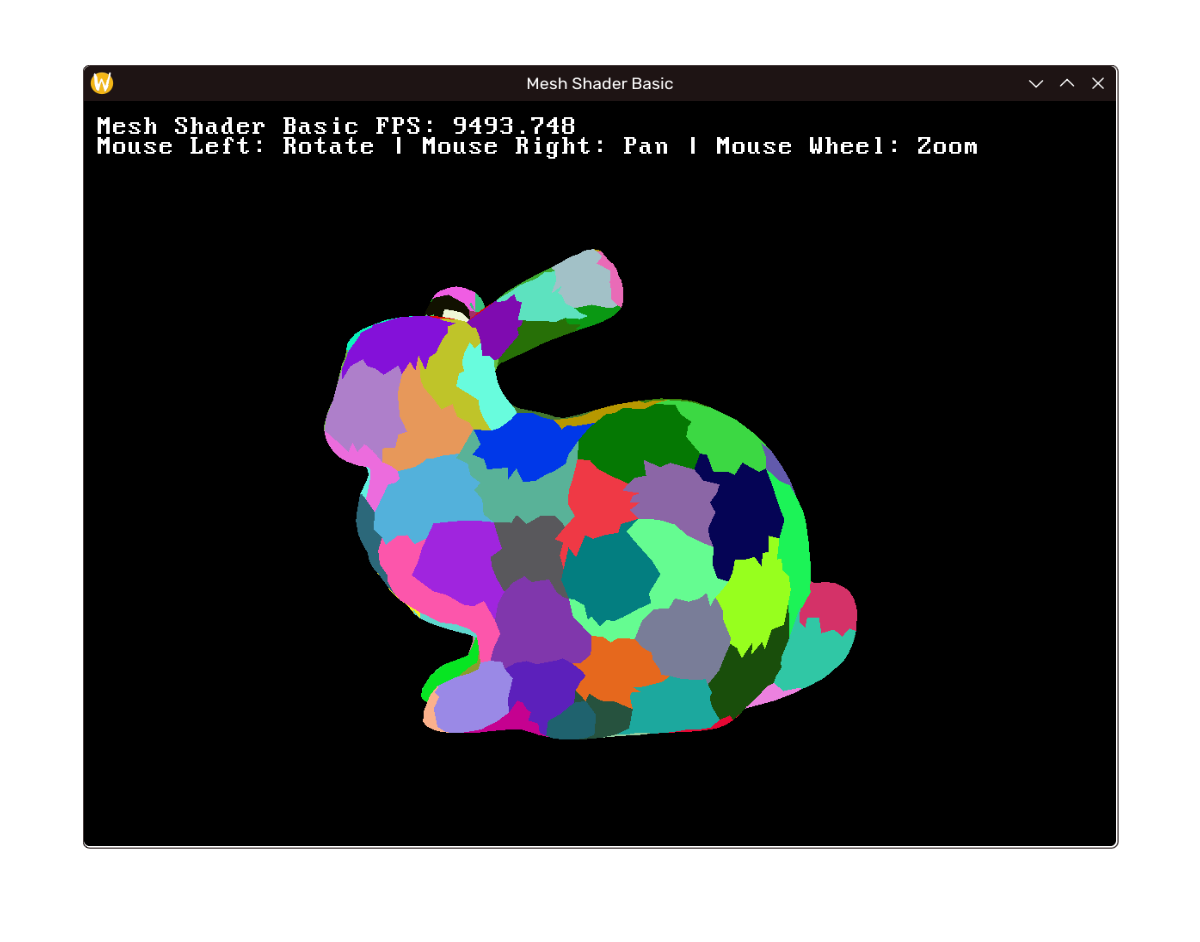Click the minimize chevron in the title bar
The width and height of the screenshot is (1200, 942).
coord(1035,84)
